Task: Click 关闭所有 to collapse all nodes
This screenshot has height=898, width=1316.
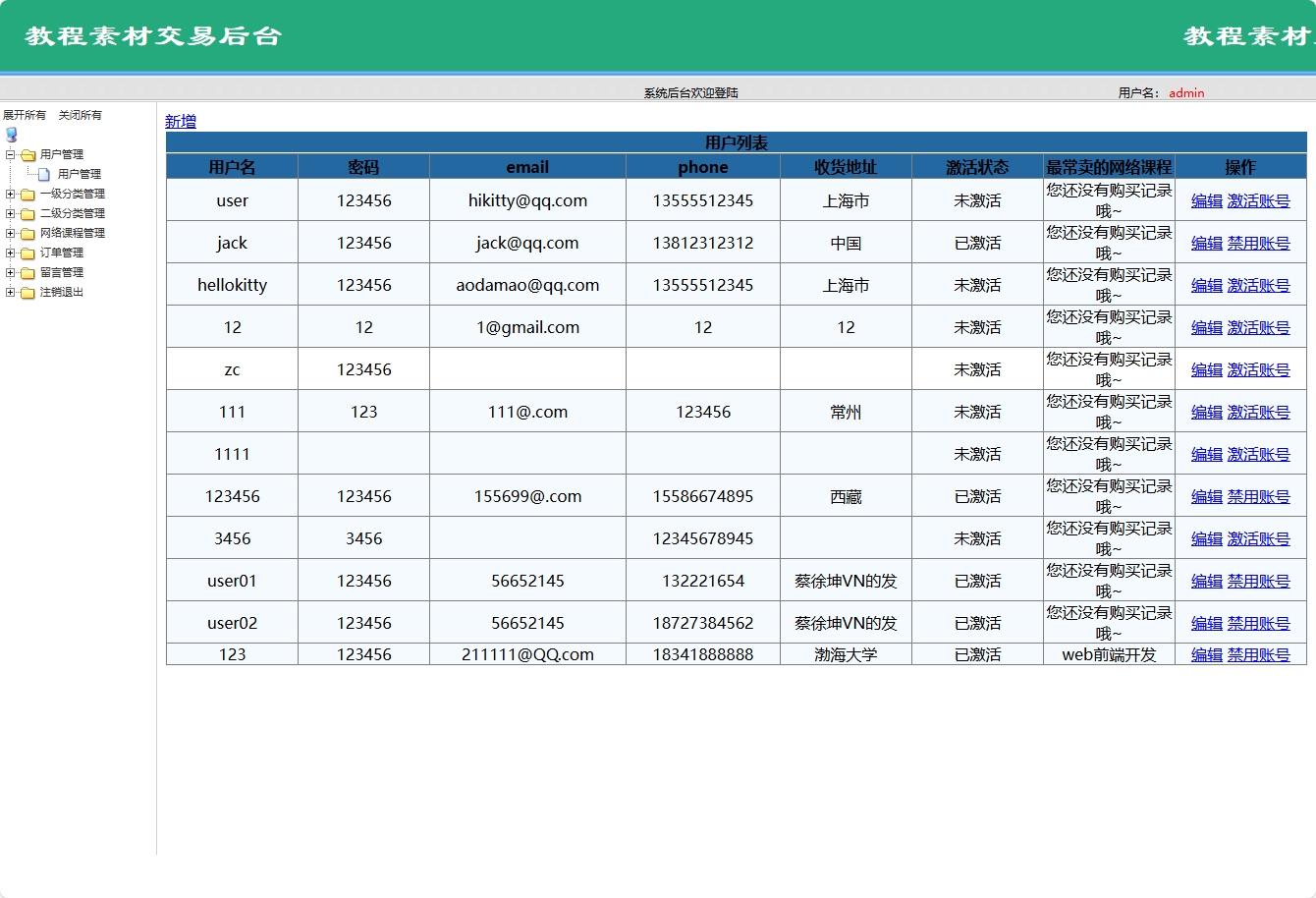Action: pyautogui.click(x=80, y=115)
